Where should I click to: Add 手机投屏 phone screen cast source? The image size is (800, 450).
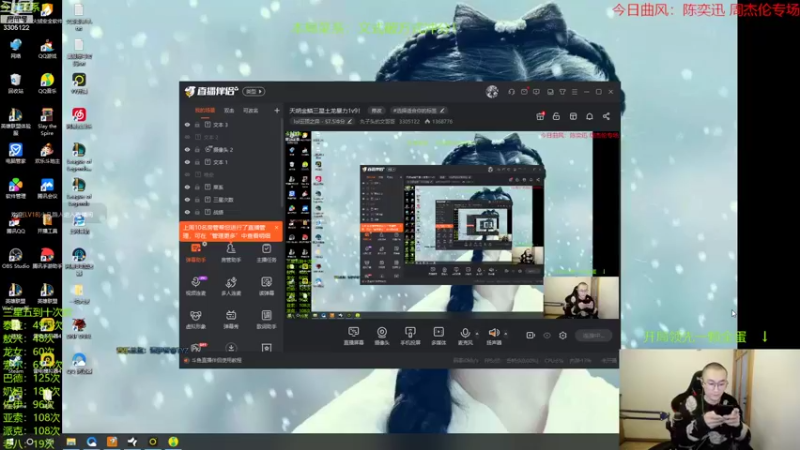(410, 336)
